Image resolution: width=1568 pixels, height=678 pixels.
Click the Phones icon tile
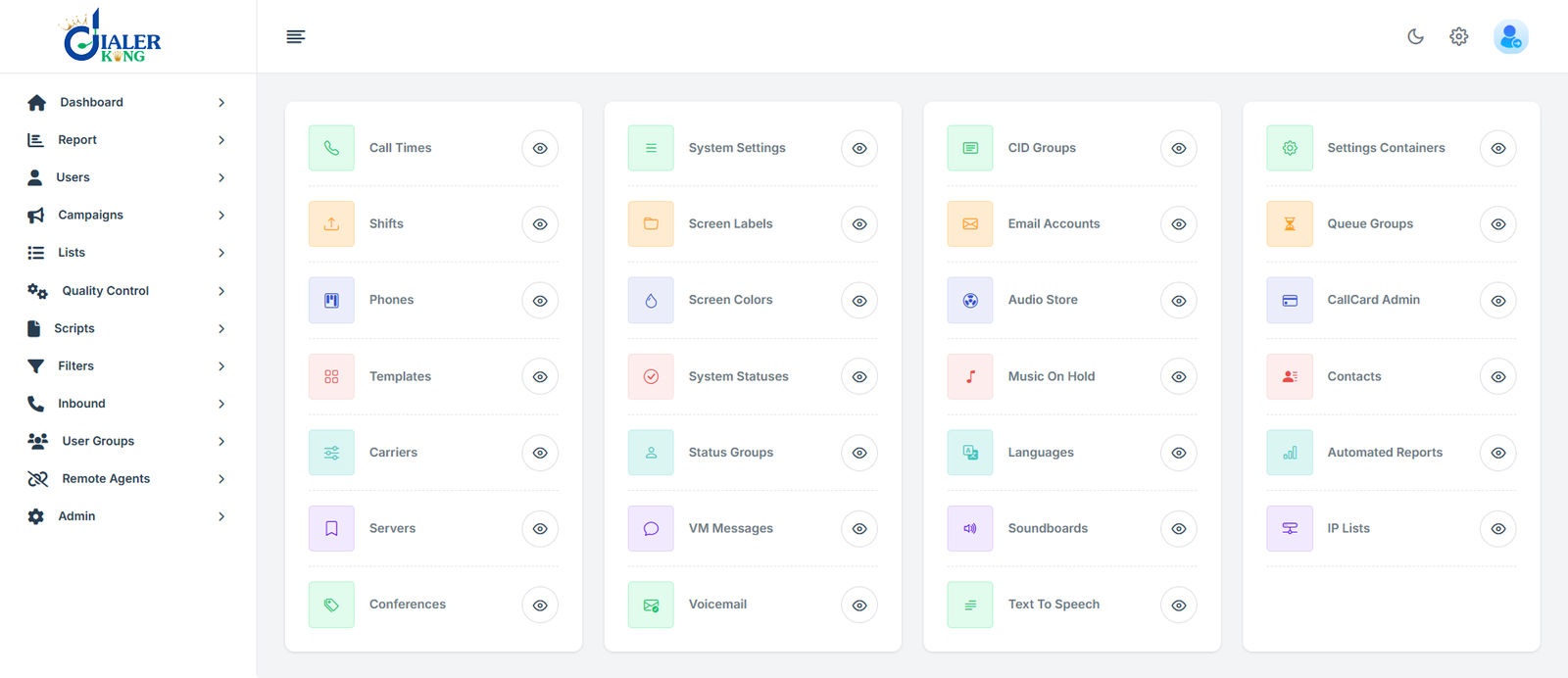pyautogui.click(x=331, y=300)
